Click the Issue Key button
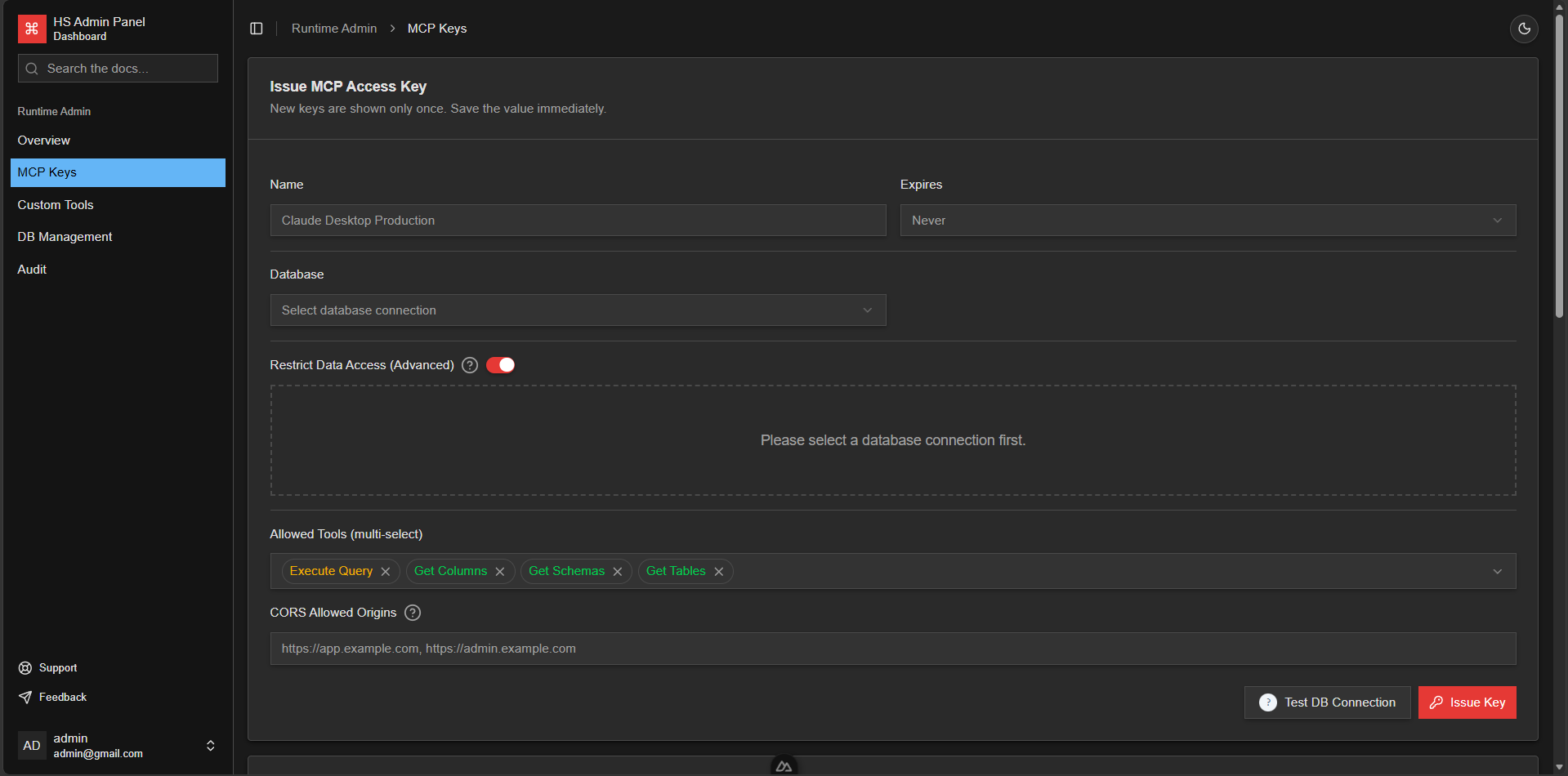Image resolution: width=1568 pixels, height=776 pixels. (1467, 702)
